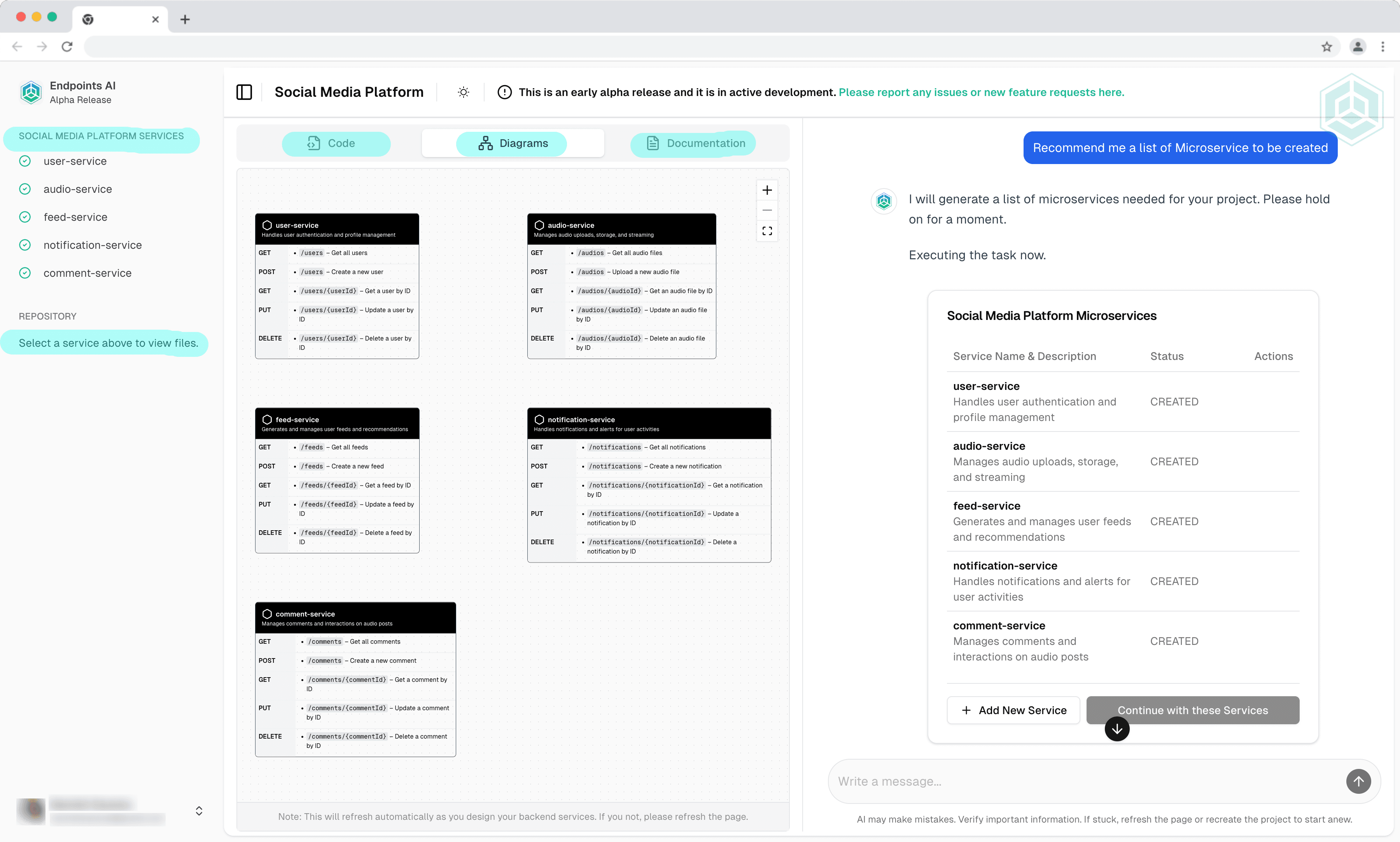
Task: Bookmark this page with the star icon
Action: [1327, 47]
